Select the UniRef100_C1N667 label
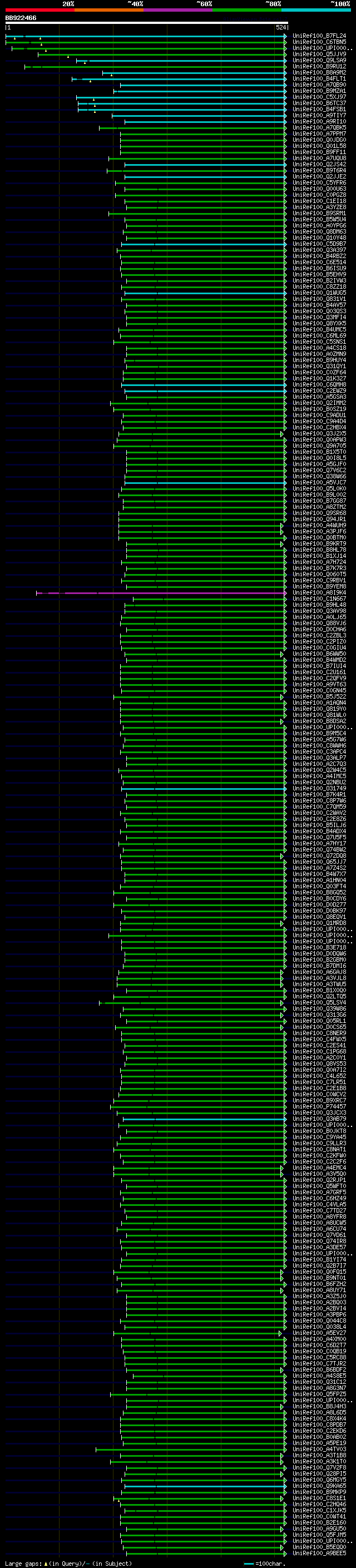The image size is (356, 1568). coord(319,600)
